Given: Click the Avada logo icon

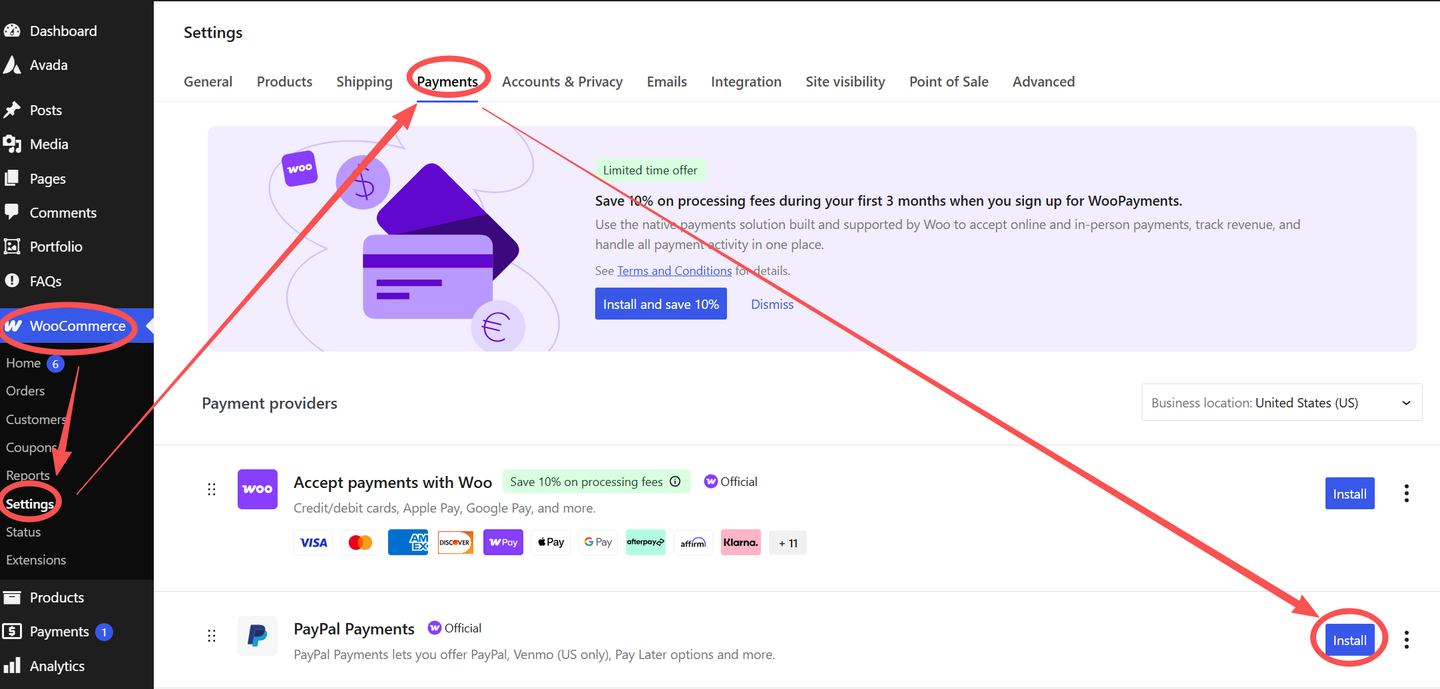Looking at the screenshot, I should 12,65.
